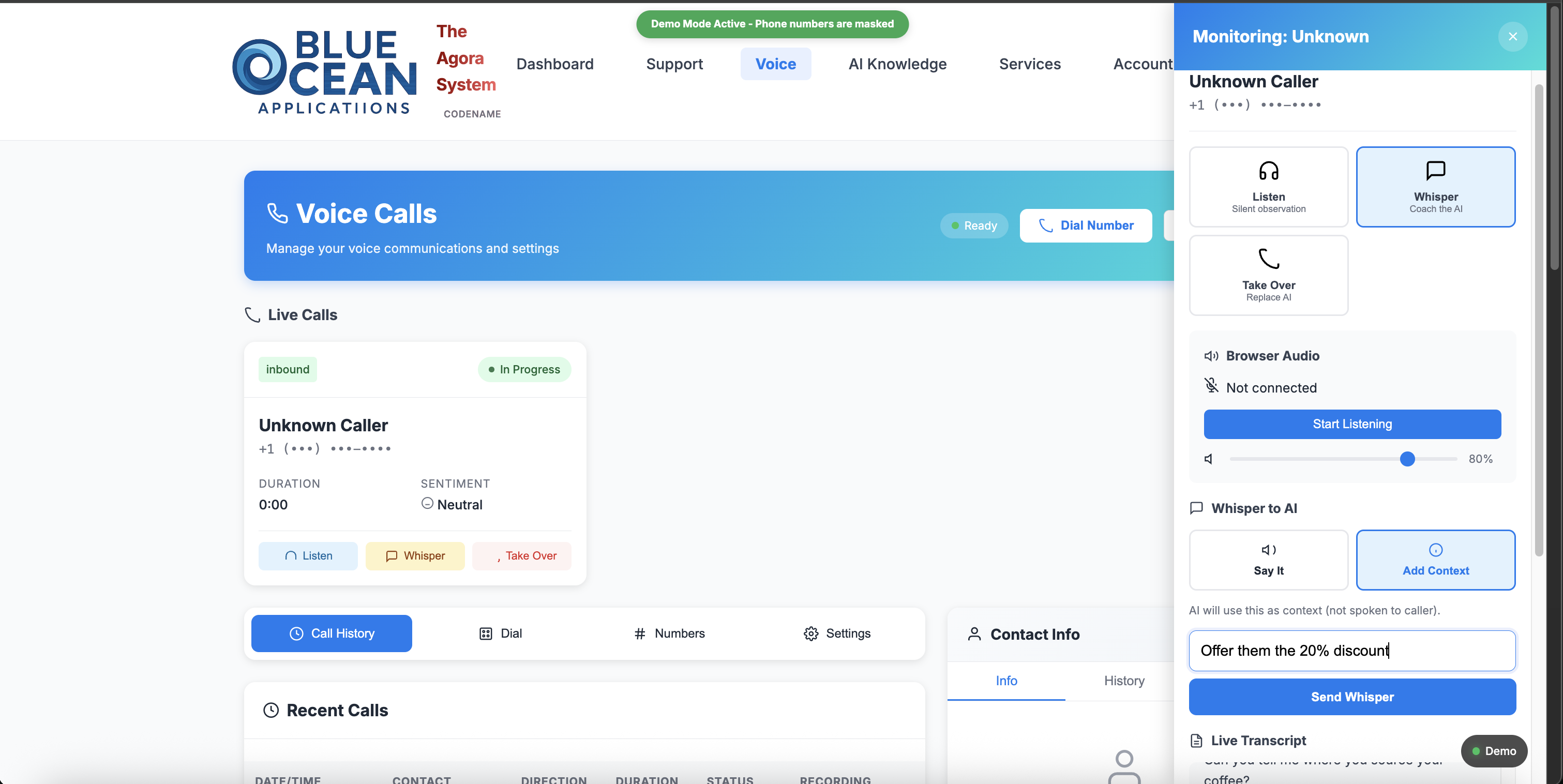
Task: Switch to the History tab under Contact Info
Action: tap(1124, 680)
